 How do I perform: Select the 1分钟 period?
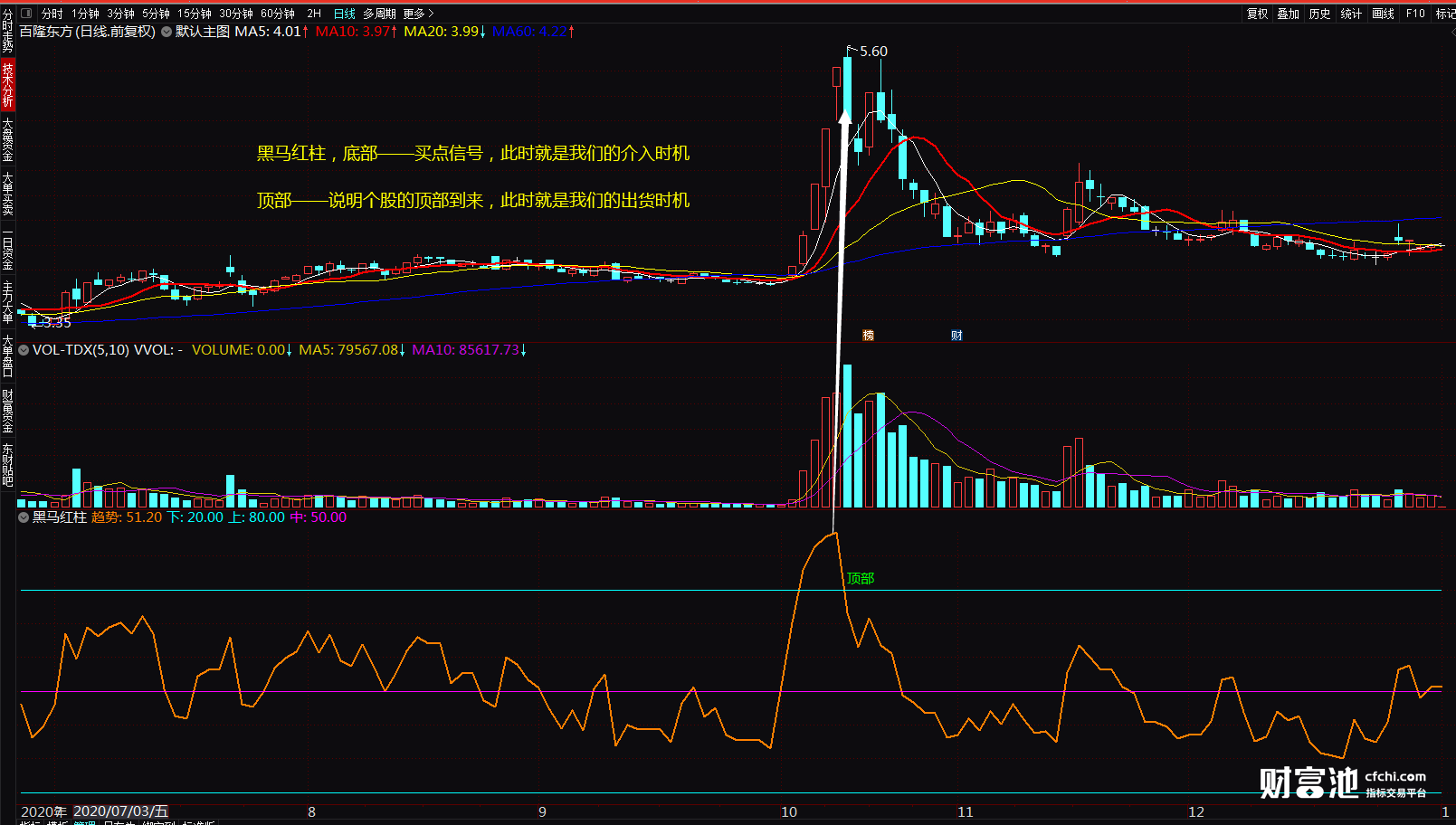click(x=85, y=14)
